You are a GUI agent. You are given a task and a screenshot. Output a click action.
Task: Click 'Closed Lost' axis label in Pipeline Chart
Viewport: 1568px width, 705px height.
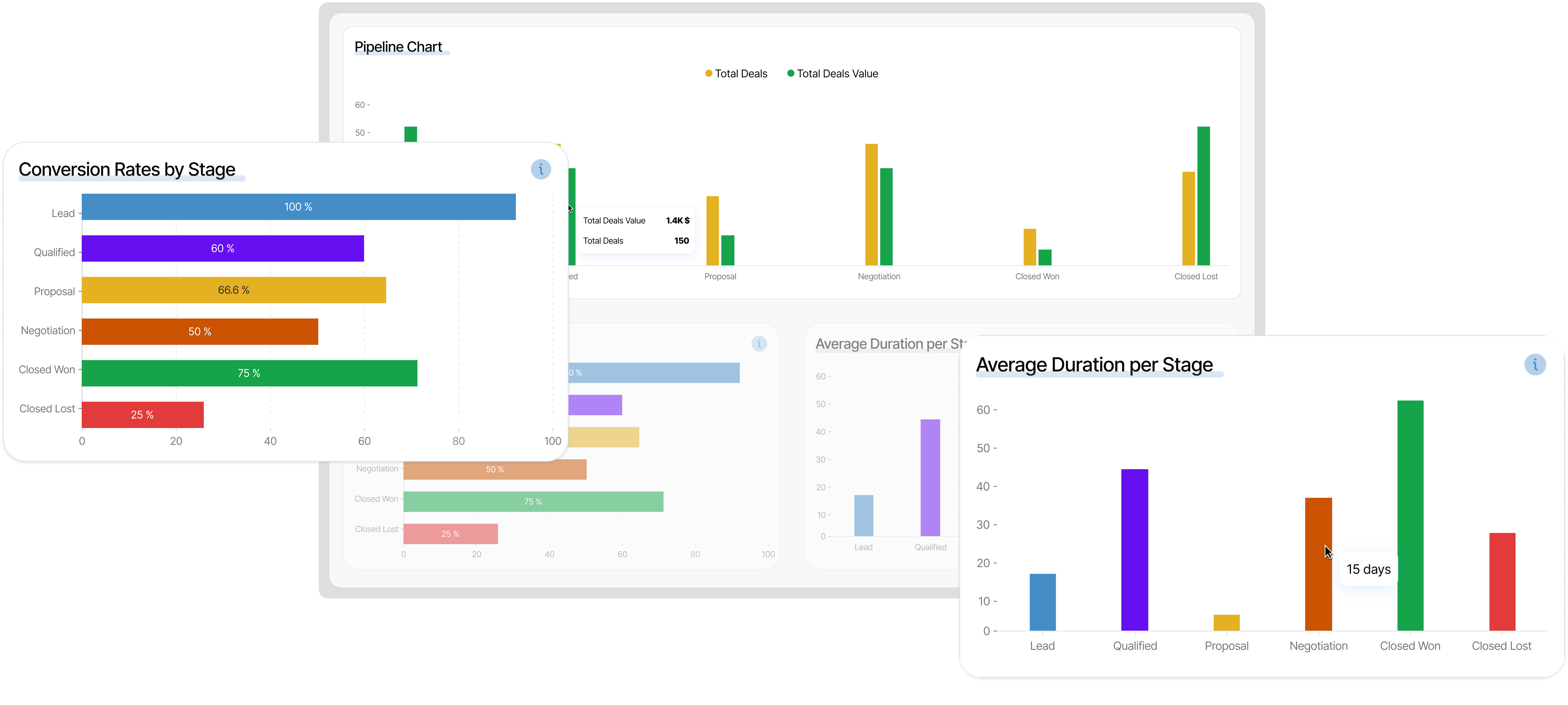1196,276
